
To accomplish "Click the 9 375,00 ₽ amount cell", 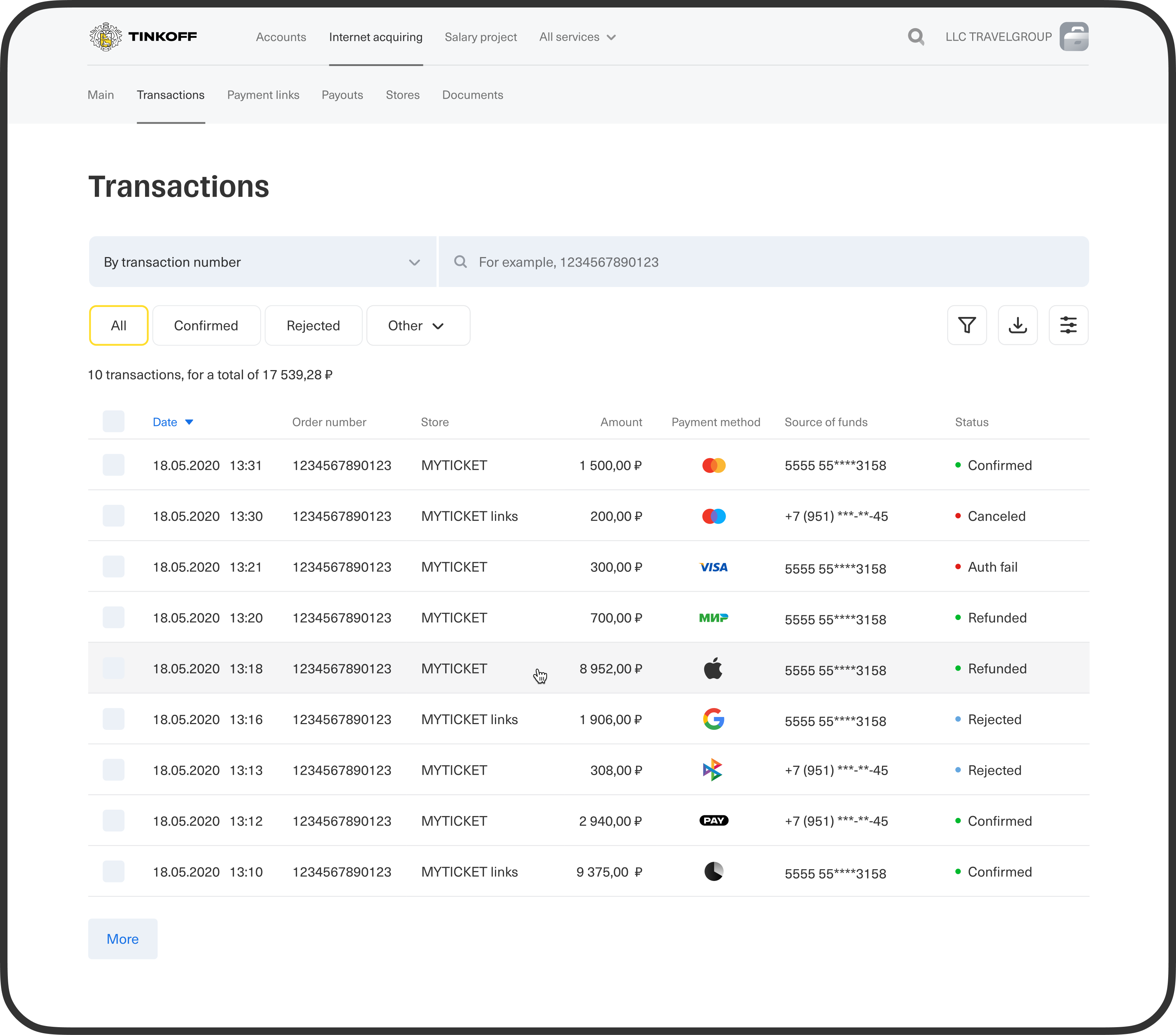I will coord(609,872).
